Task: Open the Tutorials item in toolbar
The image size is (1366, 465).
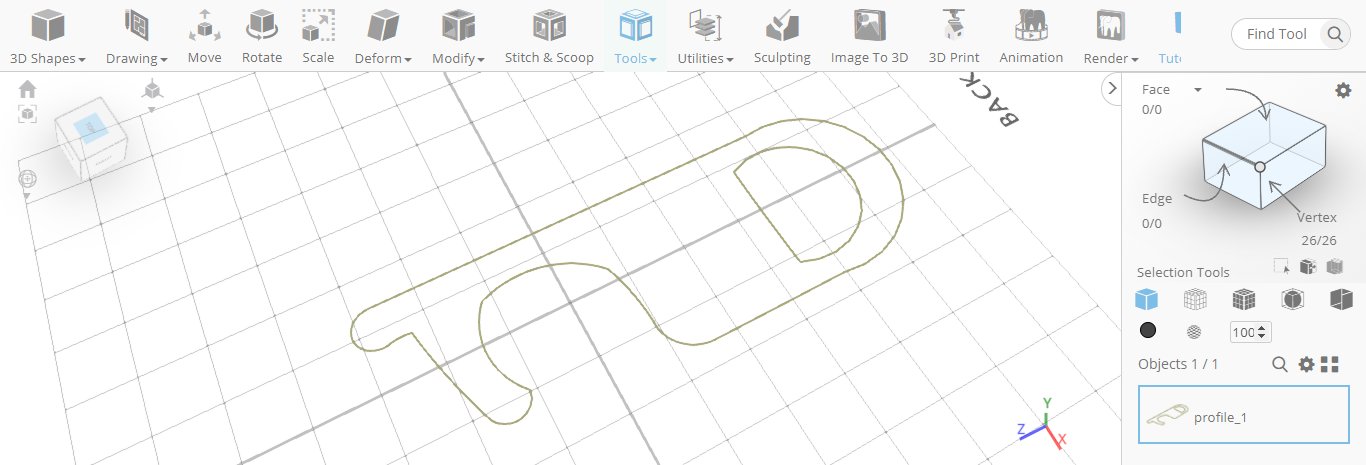Action: click(x=1170, y=36)
